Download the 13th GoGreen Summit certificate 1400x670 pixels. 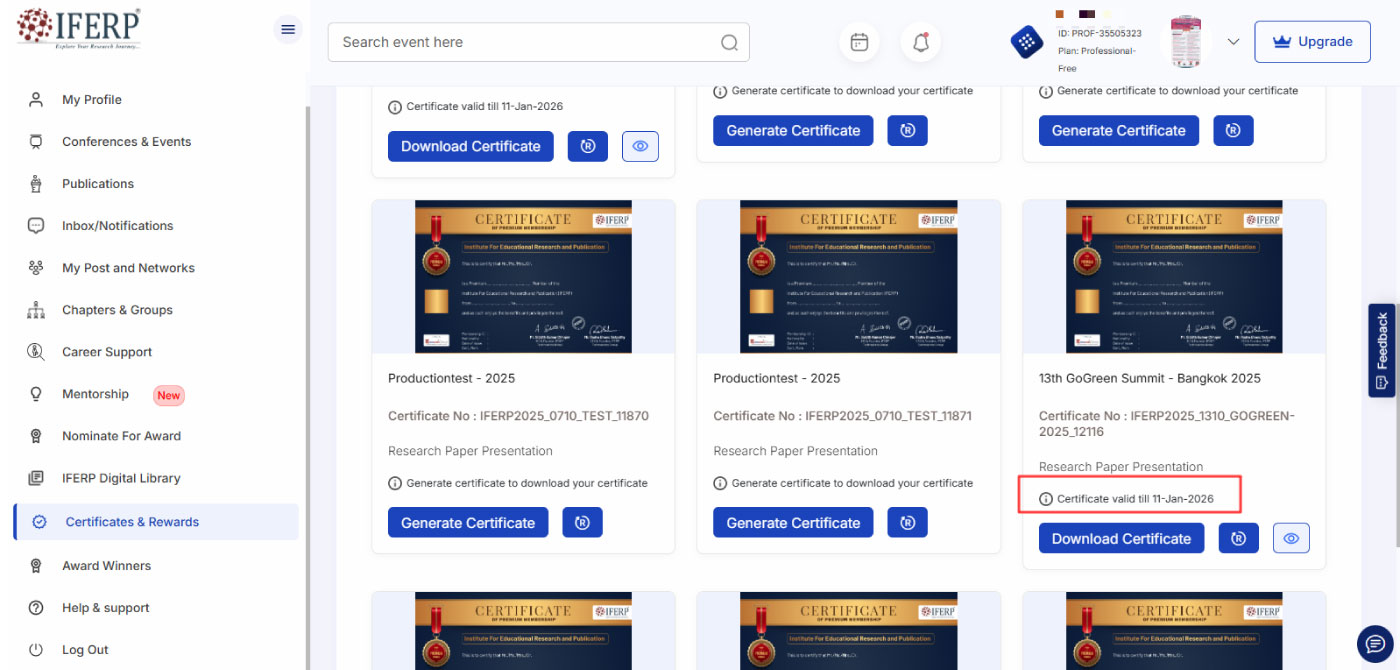pyautogui.click(x=1121, y=538)
